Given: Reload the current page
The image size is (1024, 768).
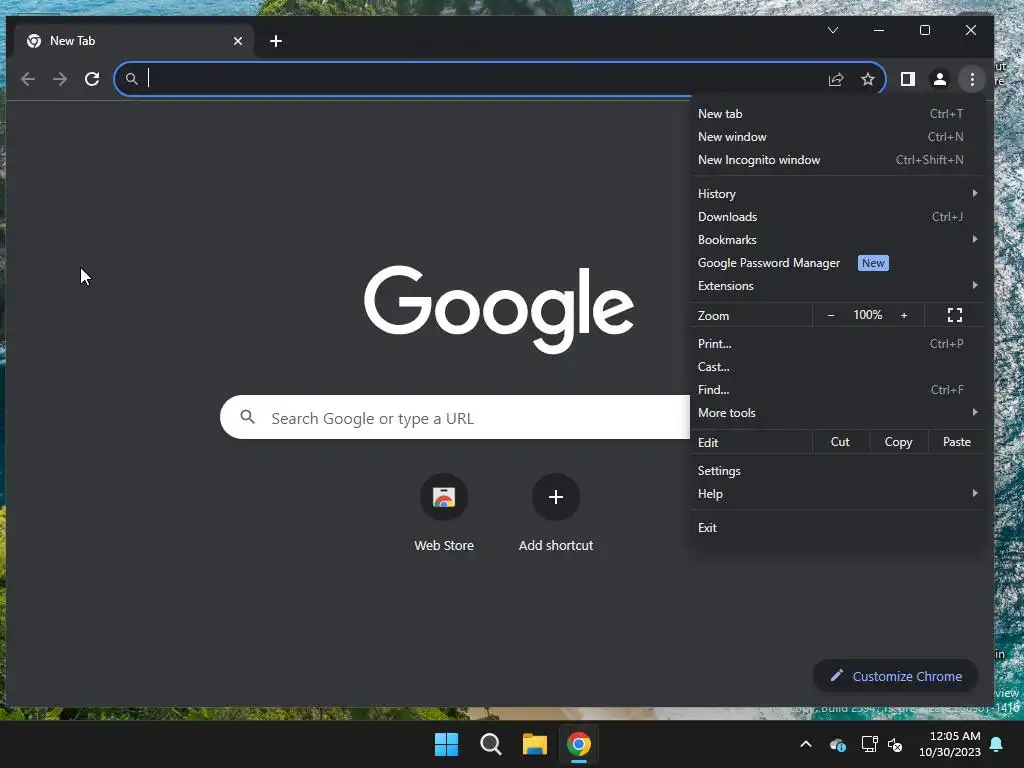Looking at the screenshot, I should click(92, 79).
